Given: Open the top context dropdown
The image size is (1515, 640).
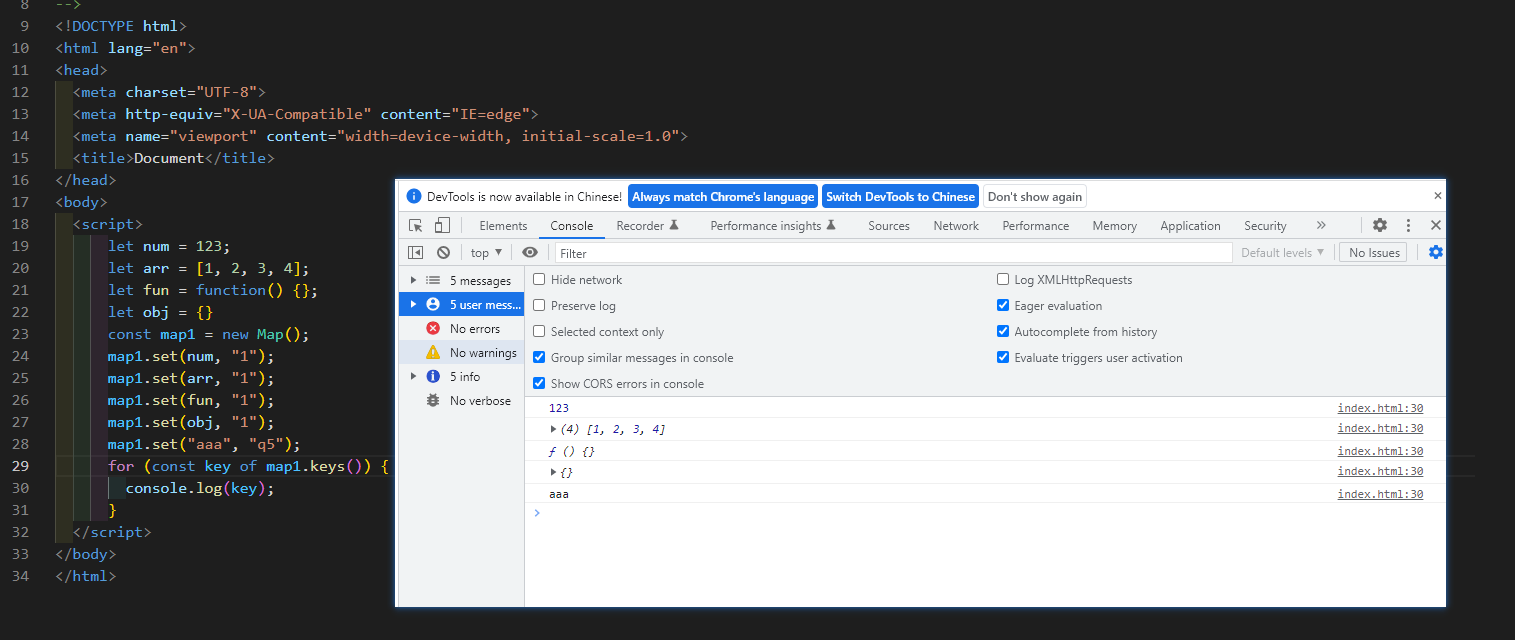Looking at the screenshot, I should coord(487,253).
